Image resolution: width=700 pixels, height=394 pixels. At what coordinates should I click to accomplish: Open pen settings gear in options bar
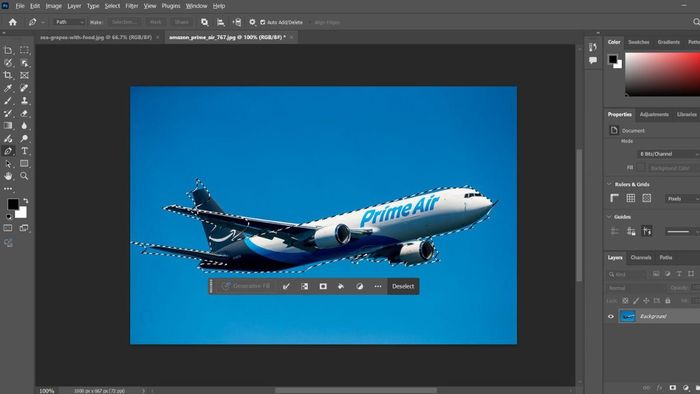point(252,22)
